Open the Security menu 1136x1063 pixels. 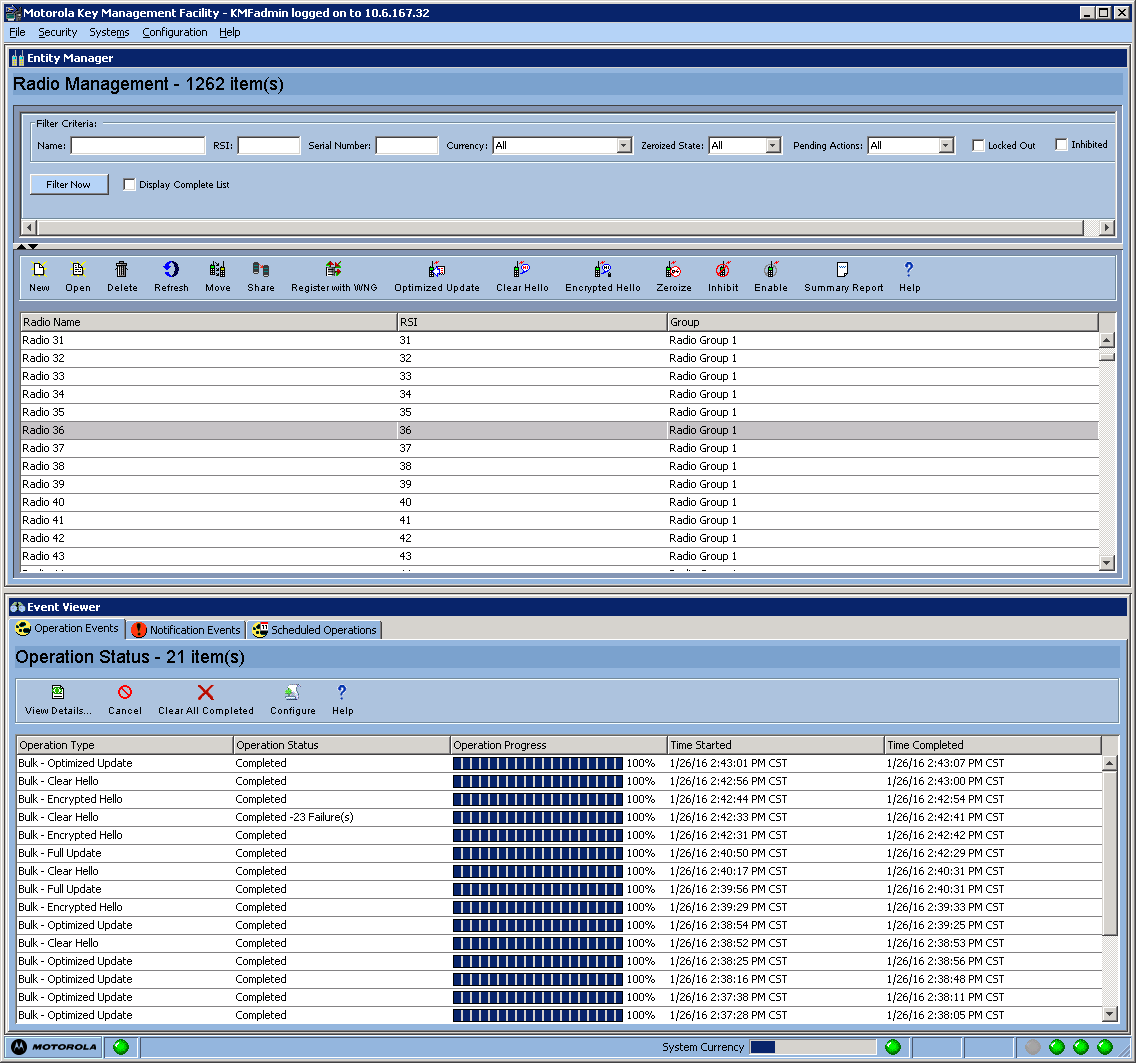tap(57, 33)
